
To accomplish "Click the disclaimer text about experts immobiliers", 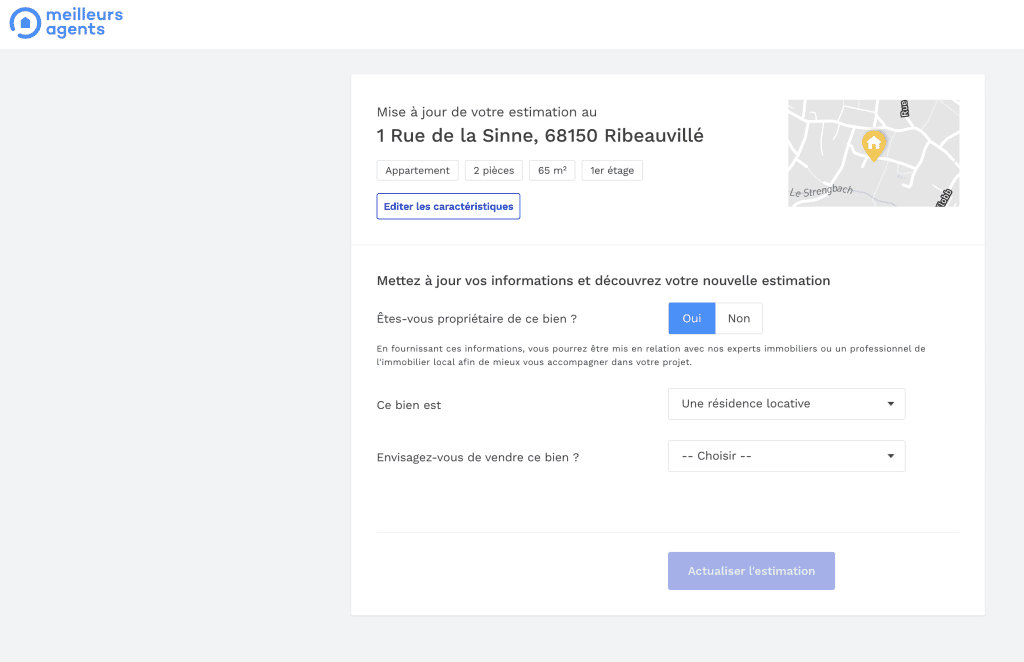I will tap(650, 355).
